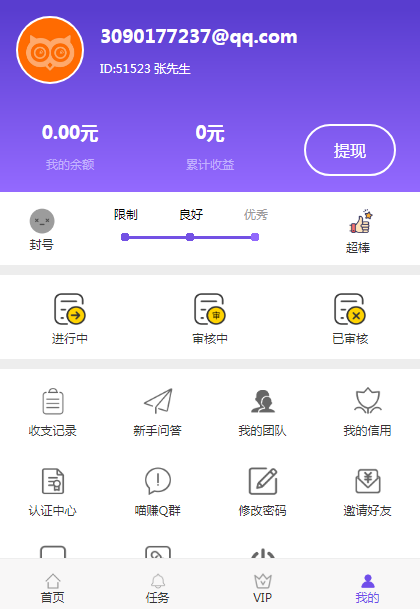Switch to the 任务 tasks tab
Screen dimensions: 420x609
[157, 588]
